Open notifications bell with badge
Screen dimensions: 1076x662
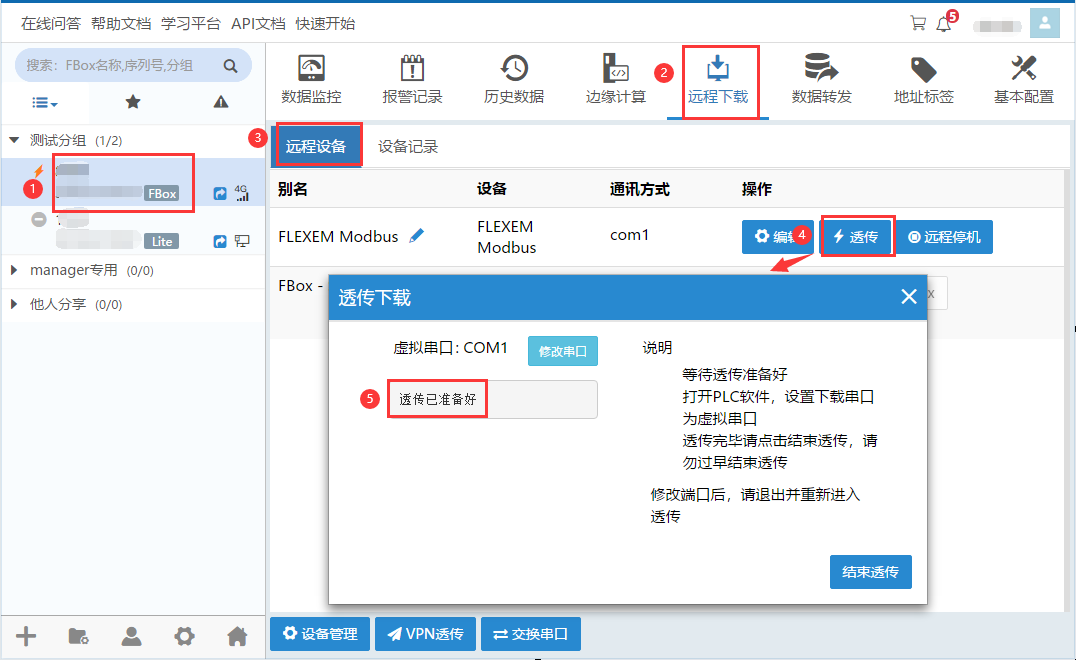point(943,24)
